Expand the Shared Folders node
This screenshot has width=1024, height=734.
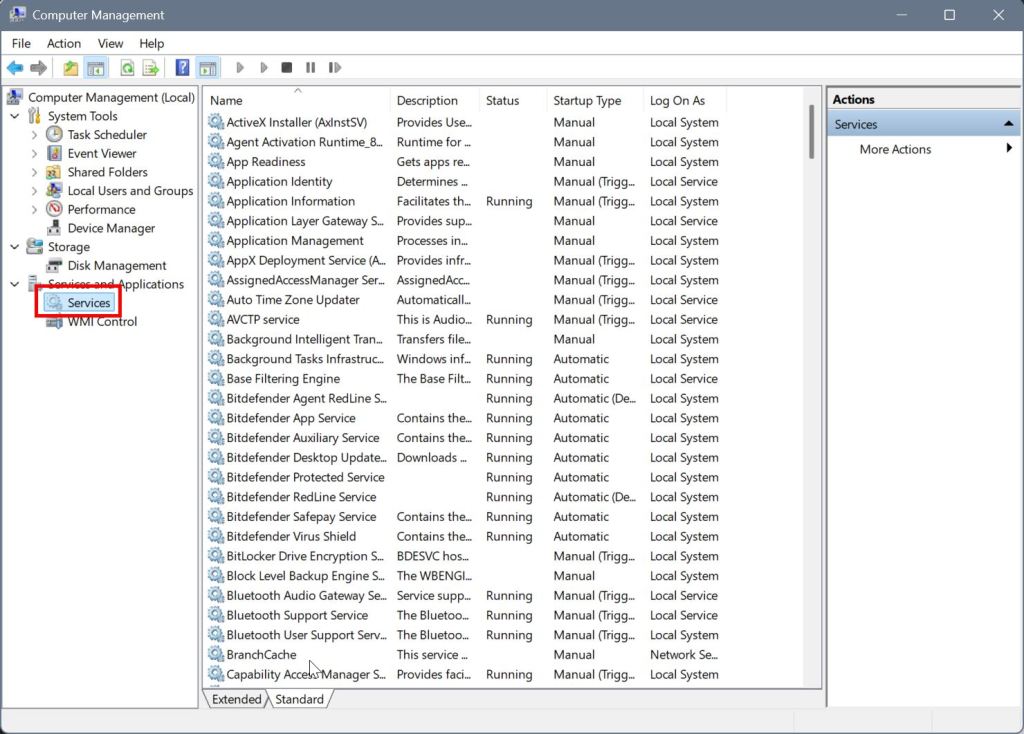pos(35,172)
